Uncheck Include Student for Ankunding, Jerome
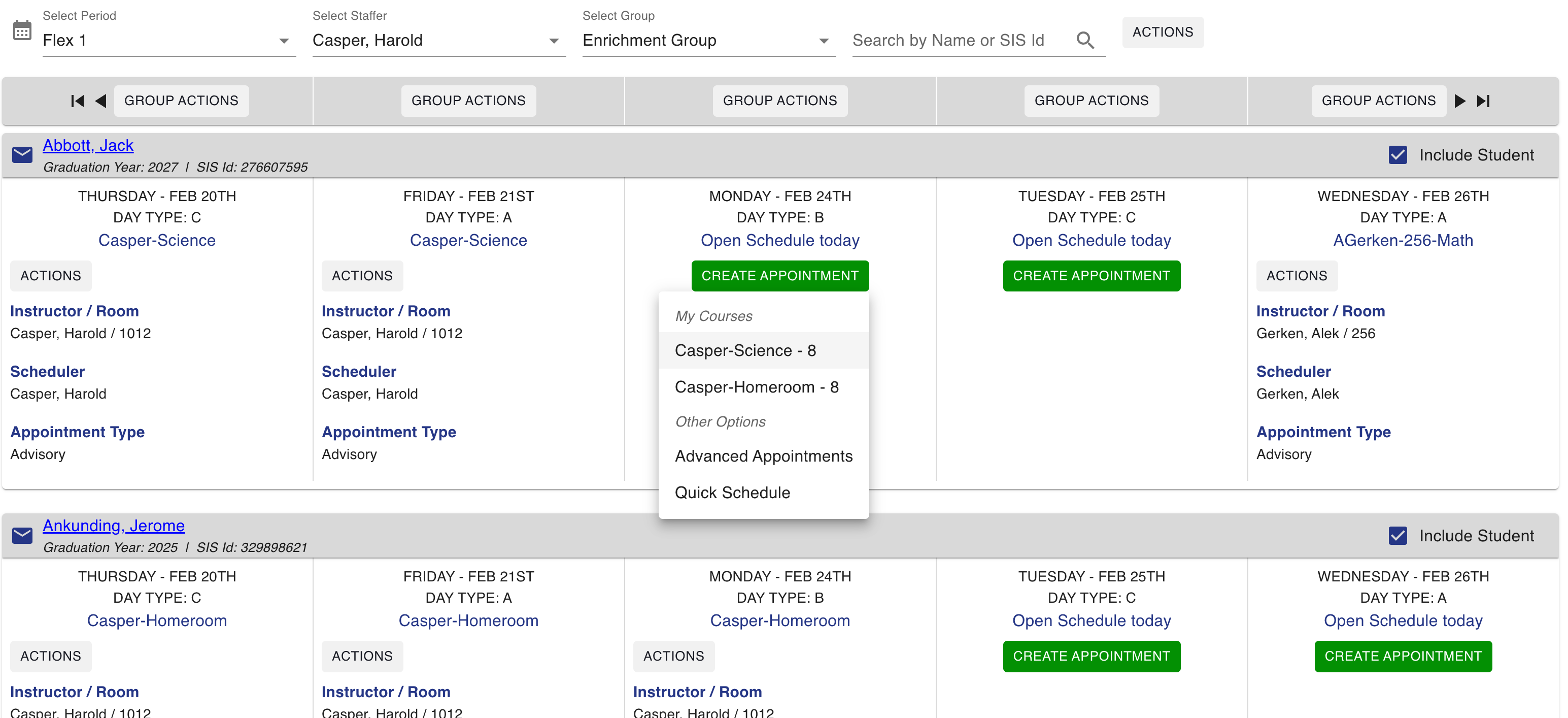The height and width of the screenshot is (718, 1568). tap(1397, 535)
